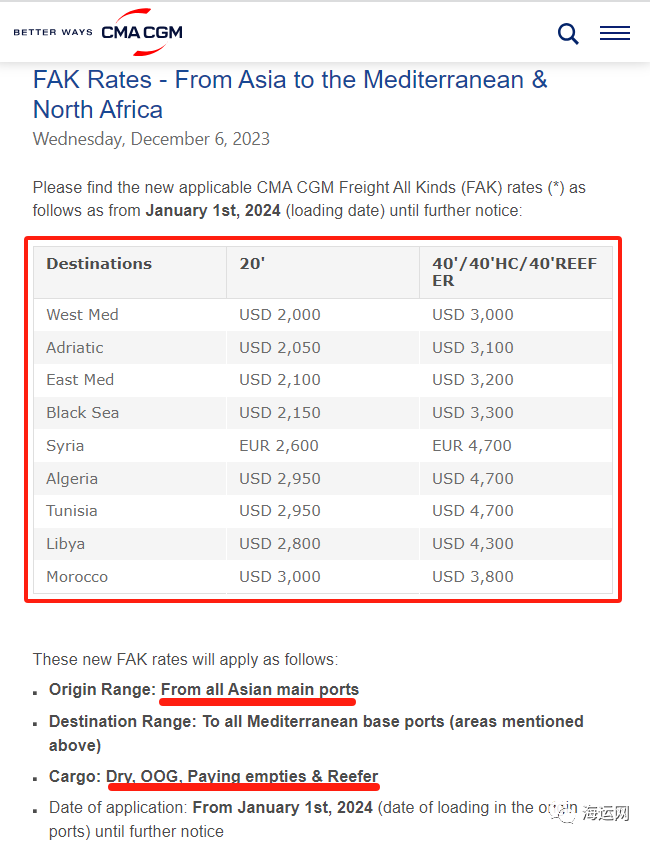Open the hamburger menu icon
This screenshot has height=842, width=650.
pos(615,33)
